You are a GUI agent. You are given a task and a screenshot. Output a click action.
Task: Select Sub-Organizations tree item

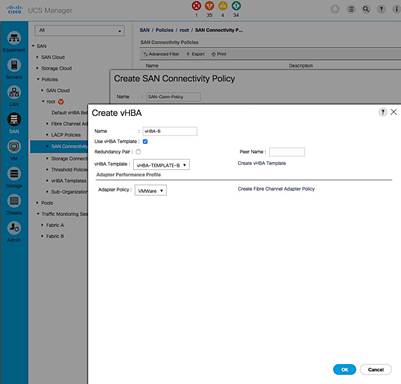[x=69, y=192]
